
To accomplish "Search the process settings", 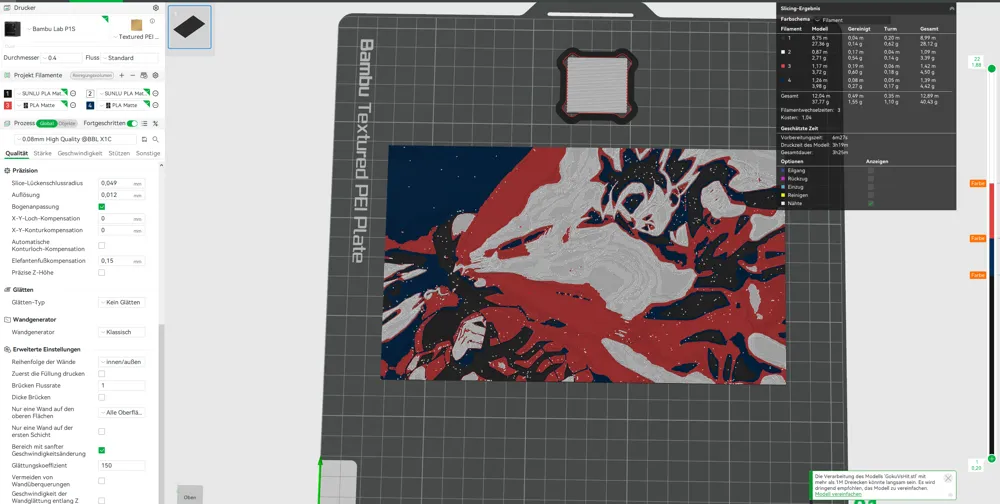I will click(x=155, y=139).
